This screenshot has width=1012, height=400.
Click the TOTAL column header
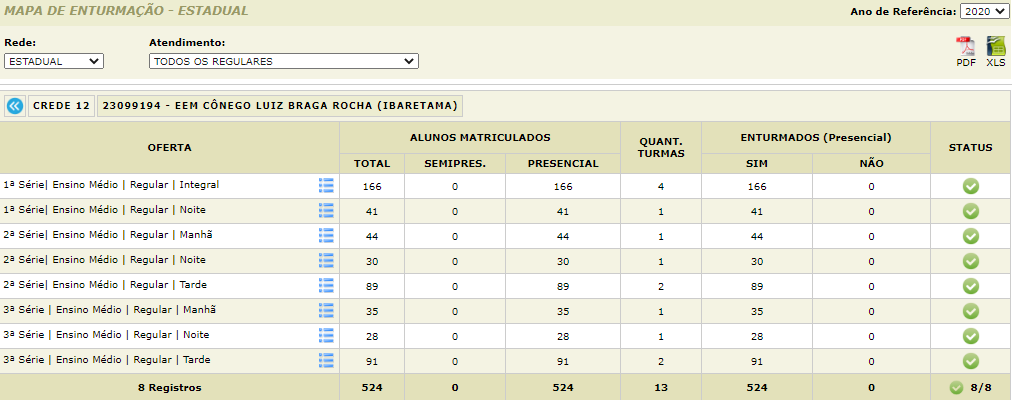(x=372, y=164)
